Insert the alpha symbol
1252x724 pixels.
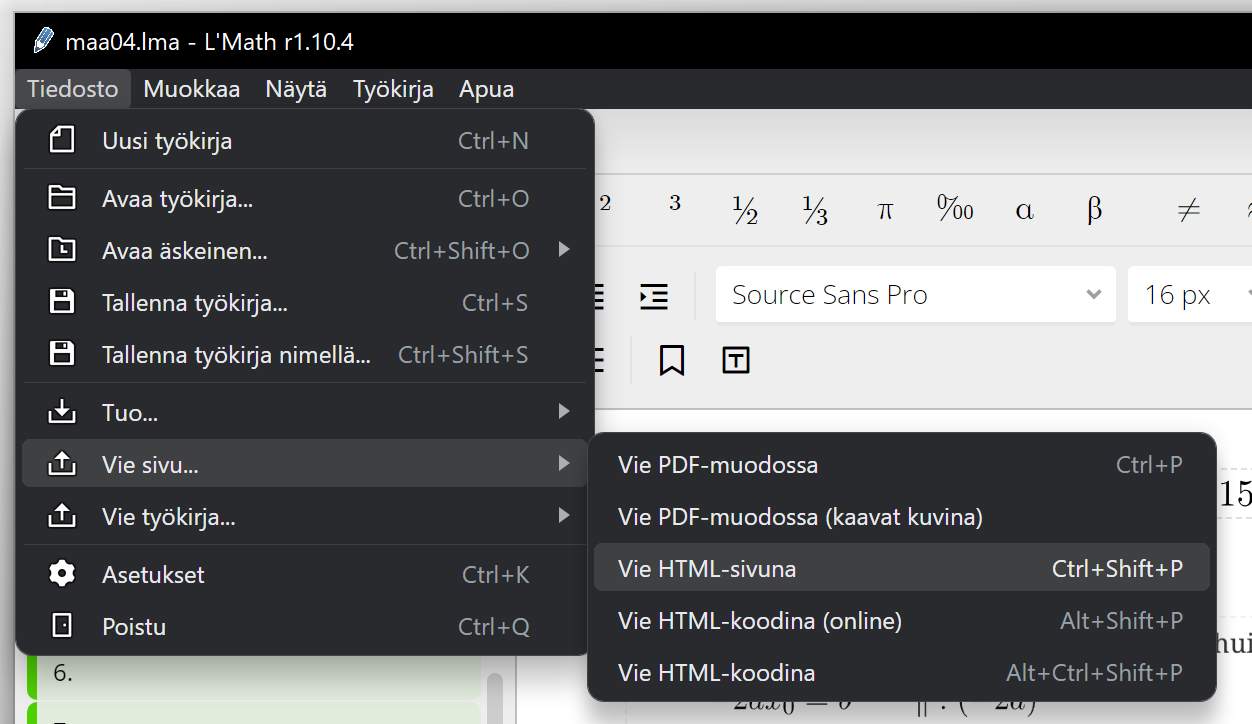pos(1024,210)
